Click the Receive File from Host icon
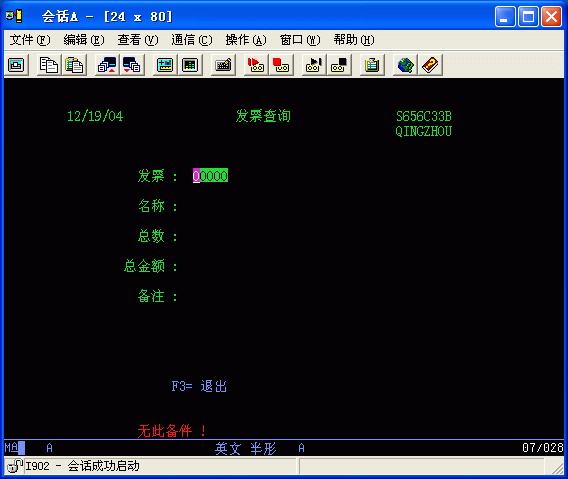568x479 pixels. pos(132,65)
